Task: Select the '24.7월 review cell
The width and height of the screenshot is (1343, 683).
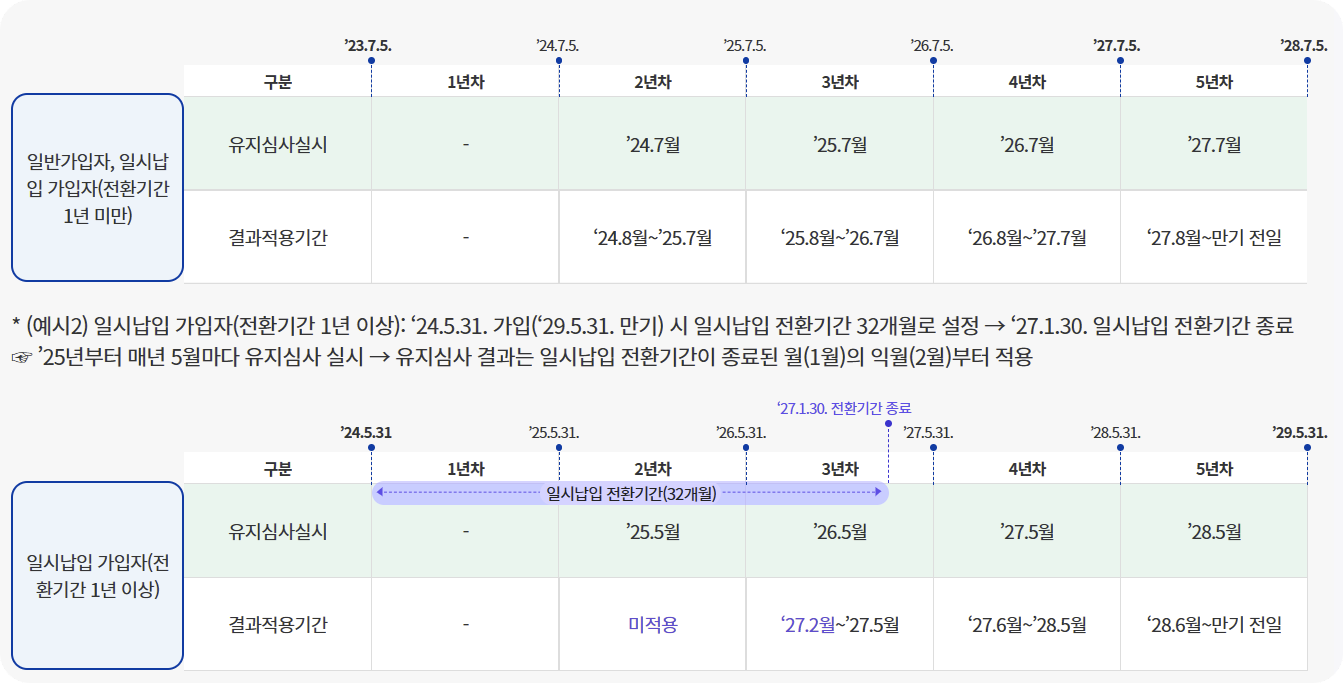Action: 652,144
